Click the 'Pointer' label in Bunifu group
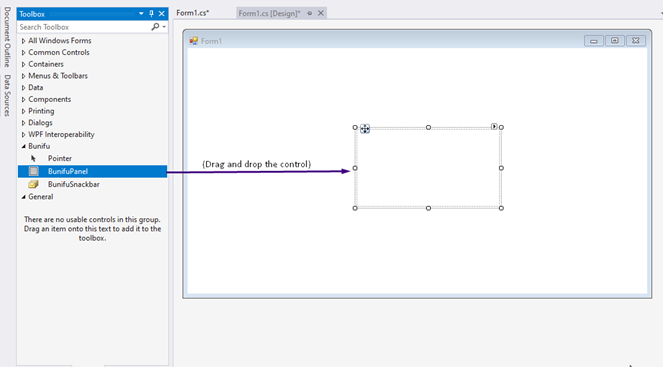 point(60,159)
